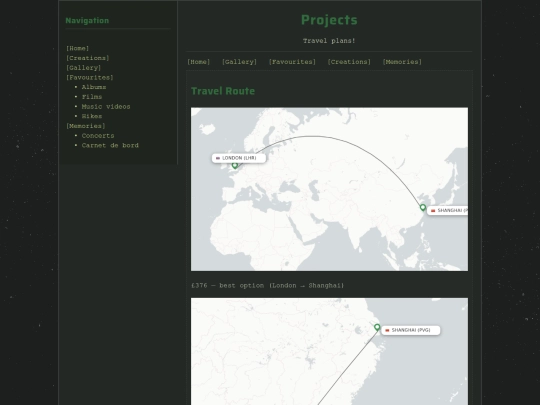This screenshot has height=405, width=540.
Task: Open the sidebar [Creations] link
Action: click(87, 58)
